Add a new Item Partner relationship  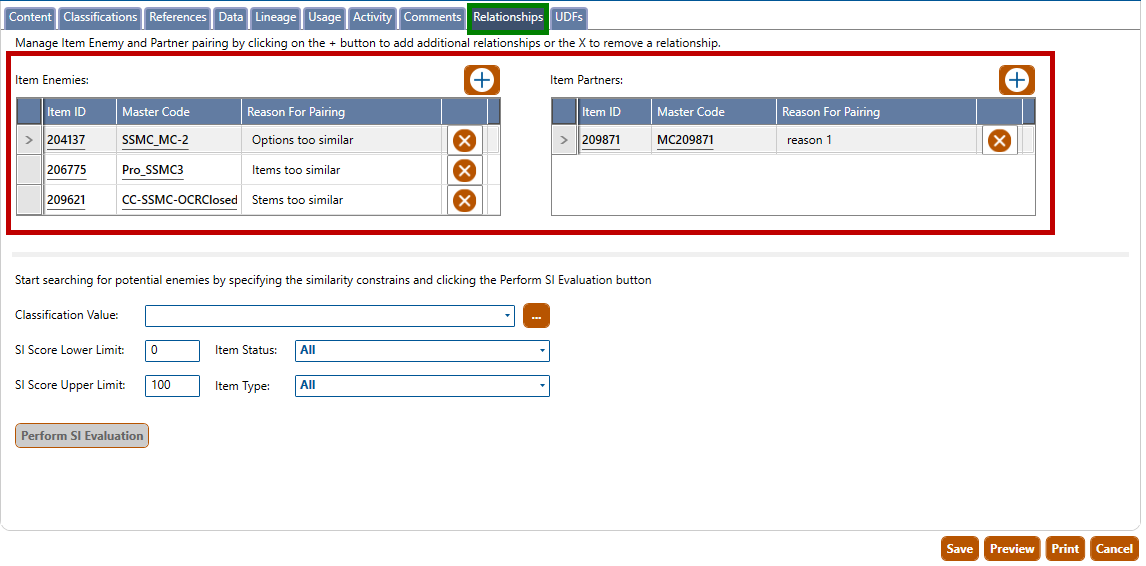click(x=1017, y=80)
